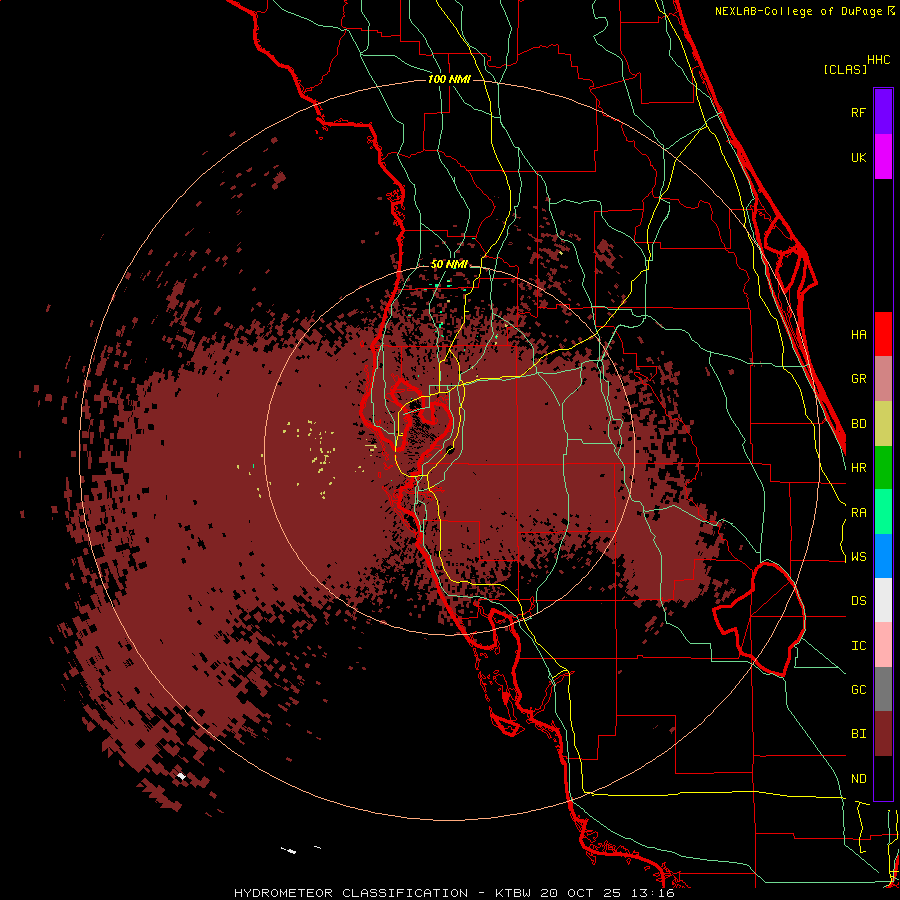The height and width of the screenshot is (900, 900).
Task: Click the ND legend label
Action: pos(858,779)
